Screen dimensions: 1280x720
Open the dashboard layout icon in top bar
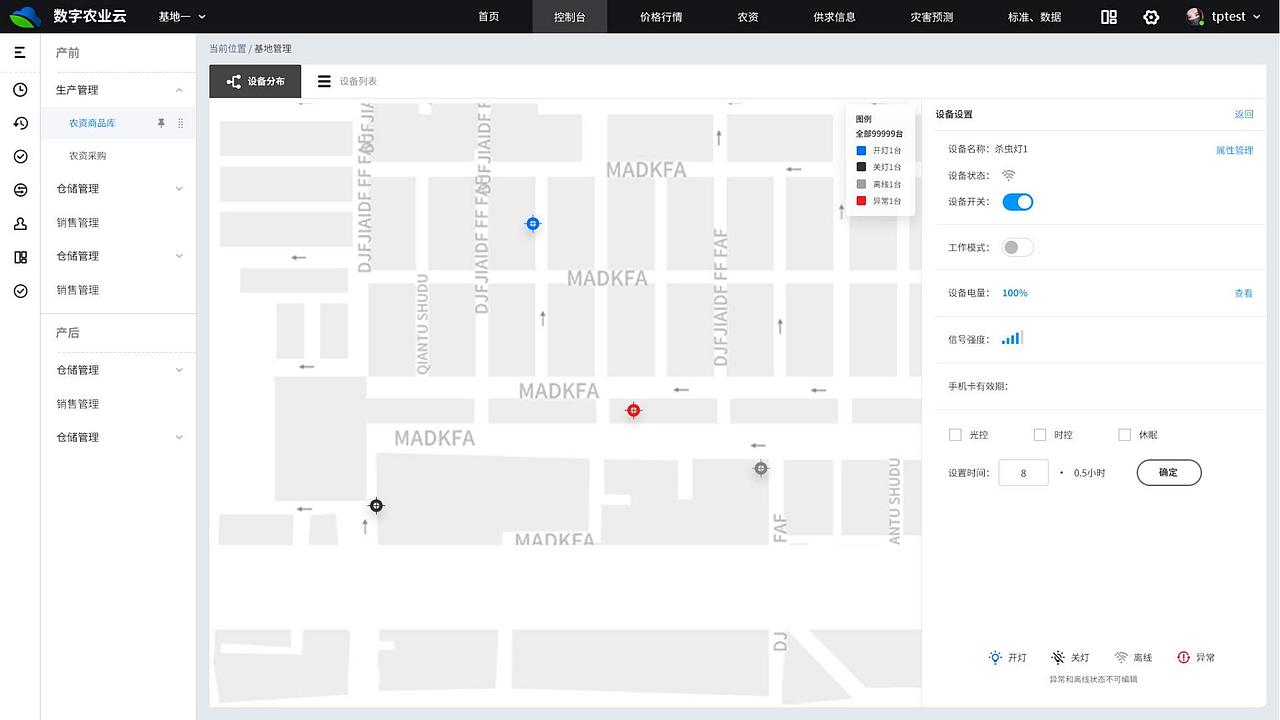[x=1108, y=17]
